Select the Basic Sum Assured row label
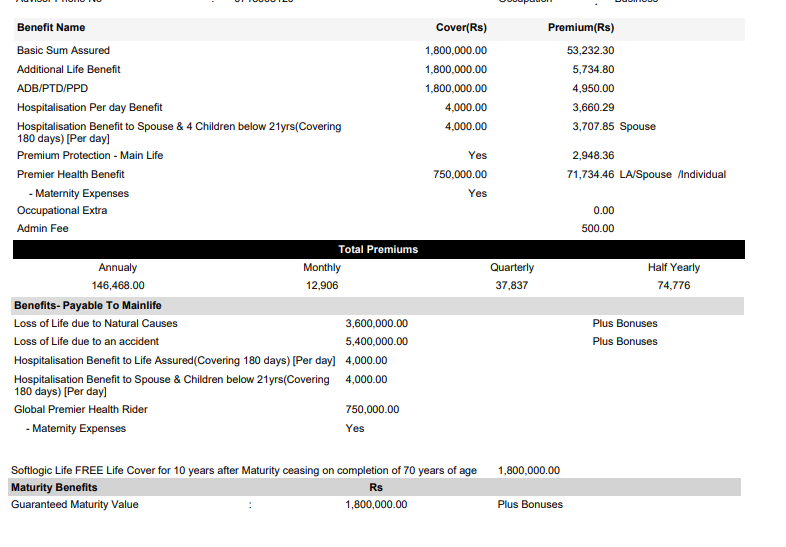Image resolution: width=786 pixels, height=547 pixels. click(x=63, y=50)
